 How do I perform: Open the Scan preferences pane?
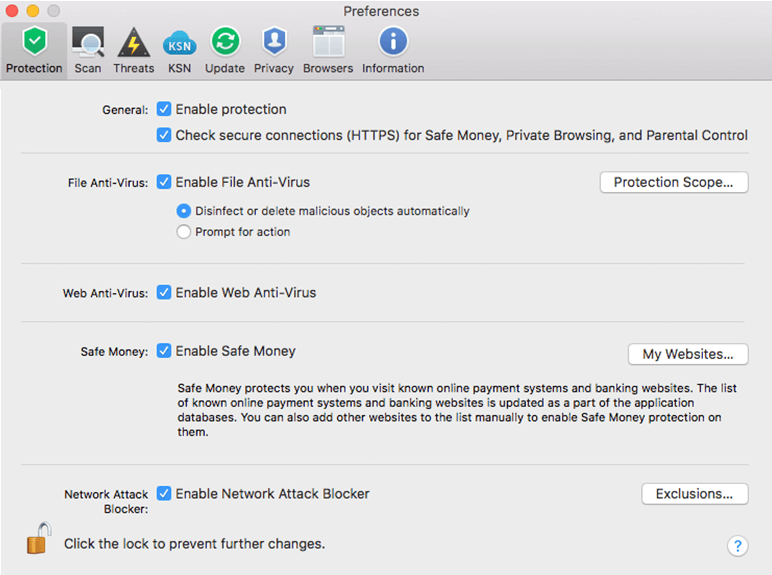click(x=88, y=51)
